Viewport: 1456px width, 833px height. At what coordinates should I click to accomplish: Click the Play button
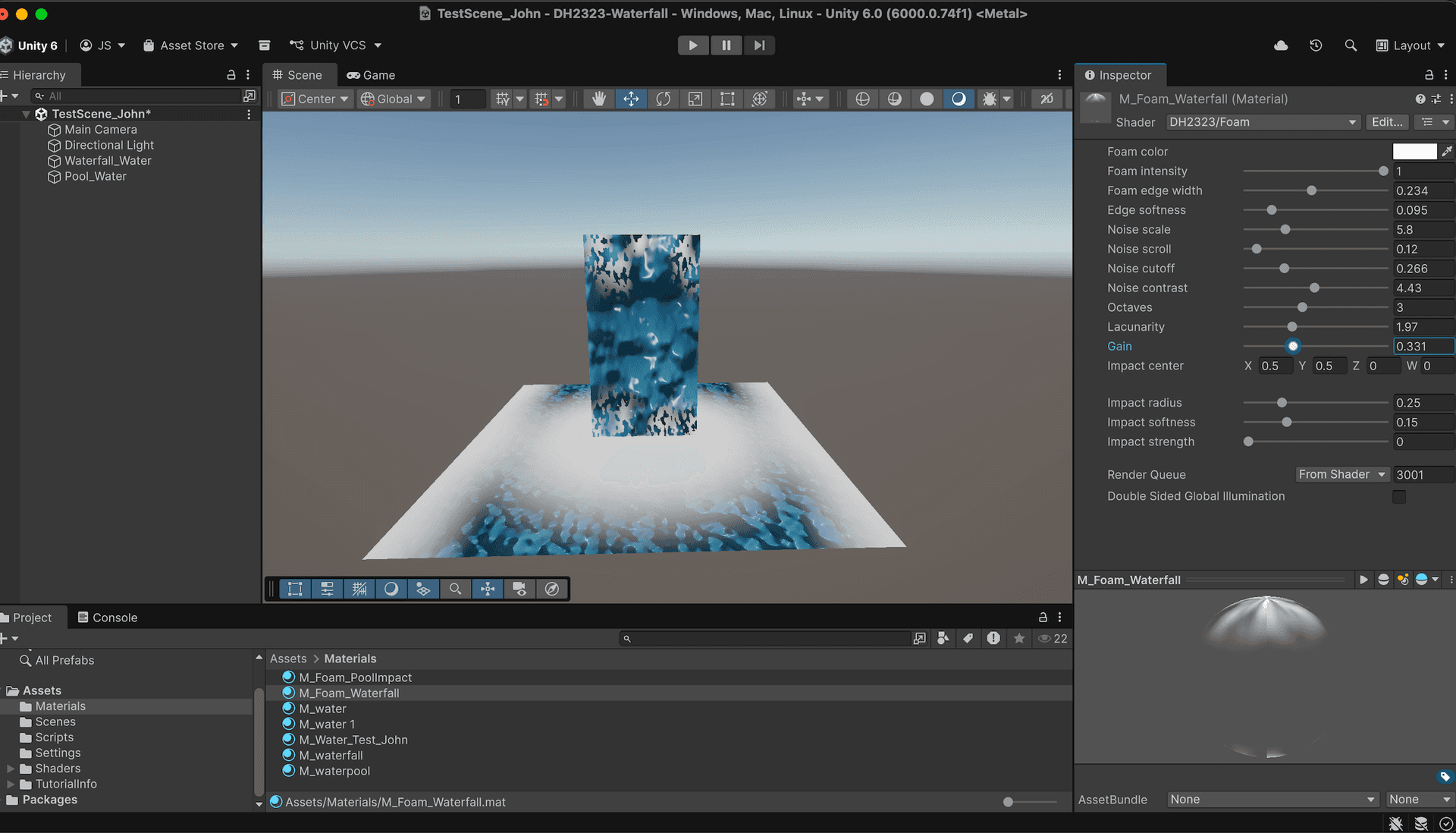(x=693, y=46)
